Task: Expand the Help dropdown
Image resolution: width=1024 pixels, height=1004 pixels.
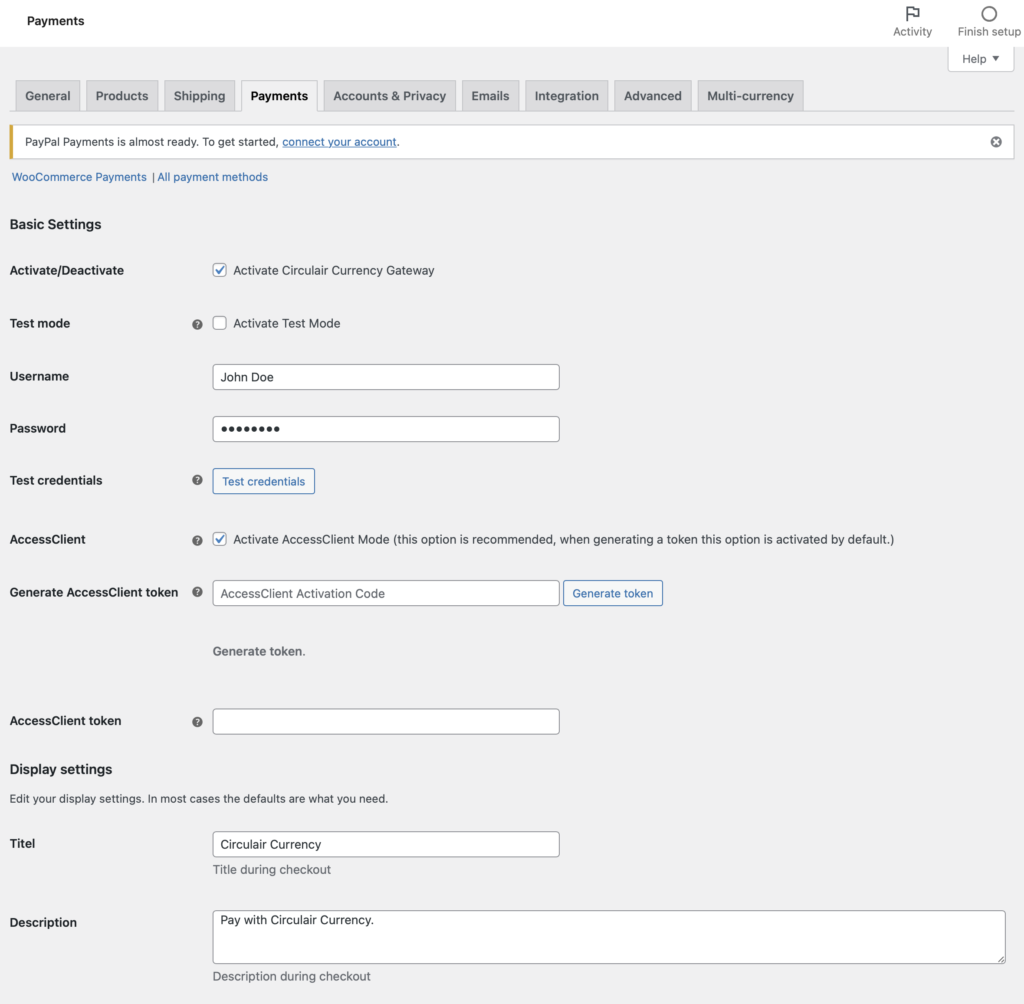Action: click(979, 58)
